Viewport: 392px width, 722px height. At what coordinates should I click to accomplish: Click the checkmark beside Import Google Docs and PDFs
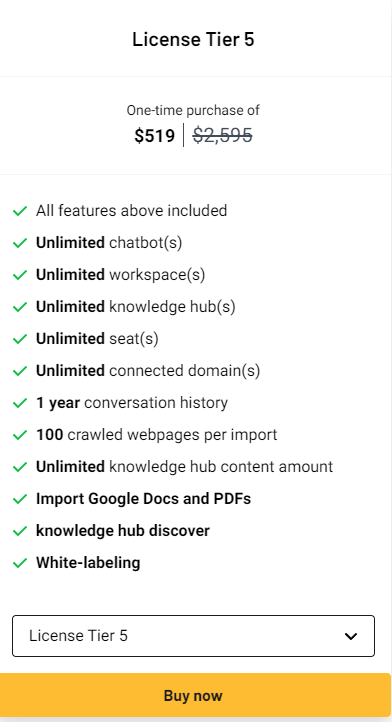20,499
